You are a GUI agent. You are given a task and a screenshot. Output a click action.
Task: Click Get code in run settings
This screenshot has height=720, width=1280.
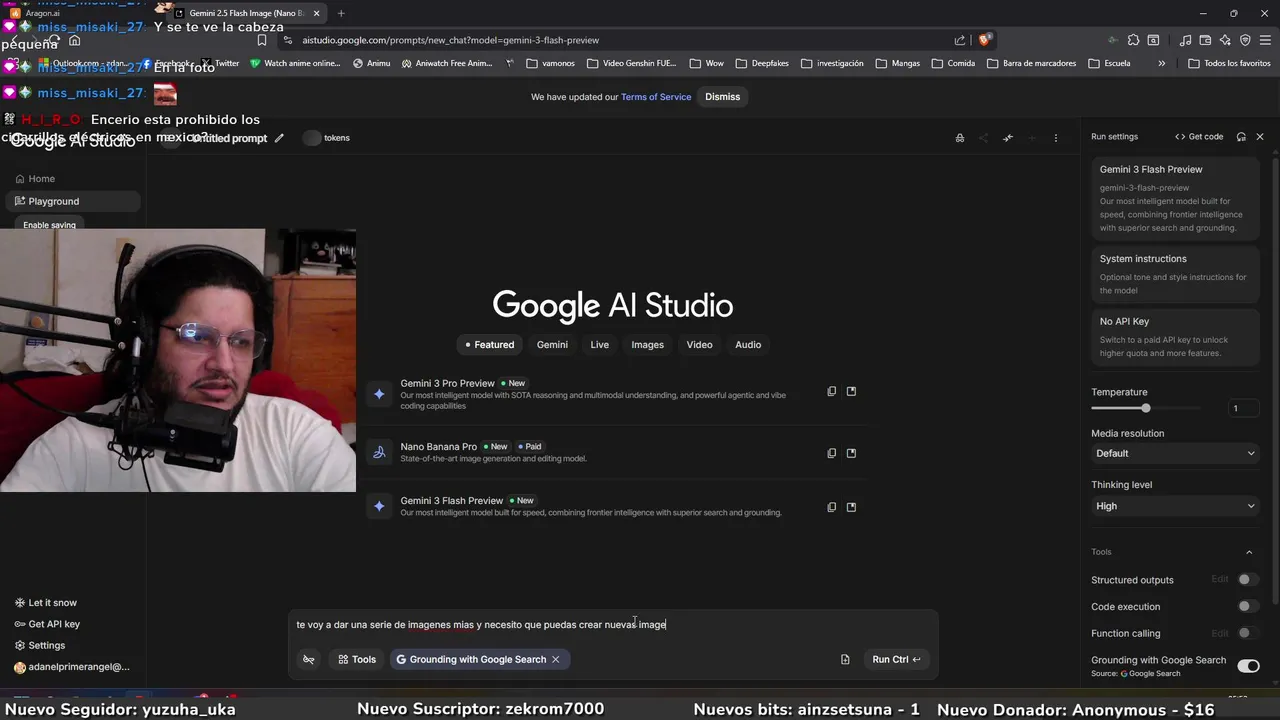pyautogui.click(x=1199, y=137)
